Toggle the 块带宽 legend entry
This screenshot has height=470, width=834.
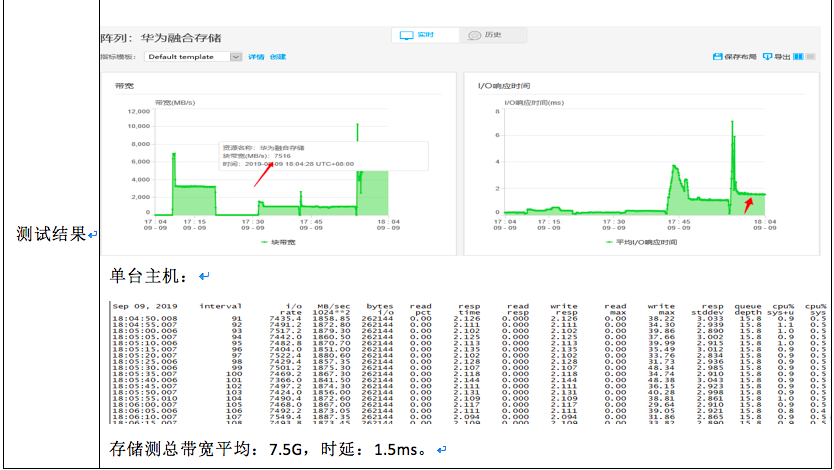coord(278,242)
